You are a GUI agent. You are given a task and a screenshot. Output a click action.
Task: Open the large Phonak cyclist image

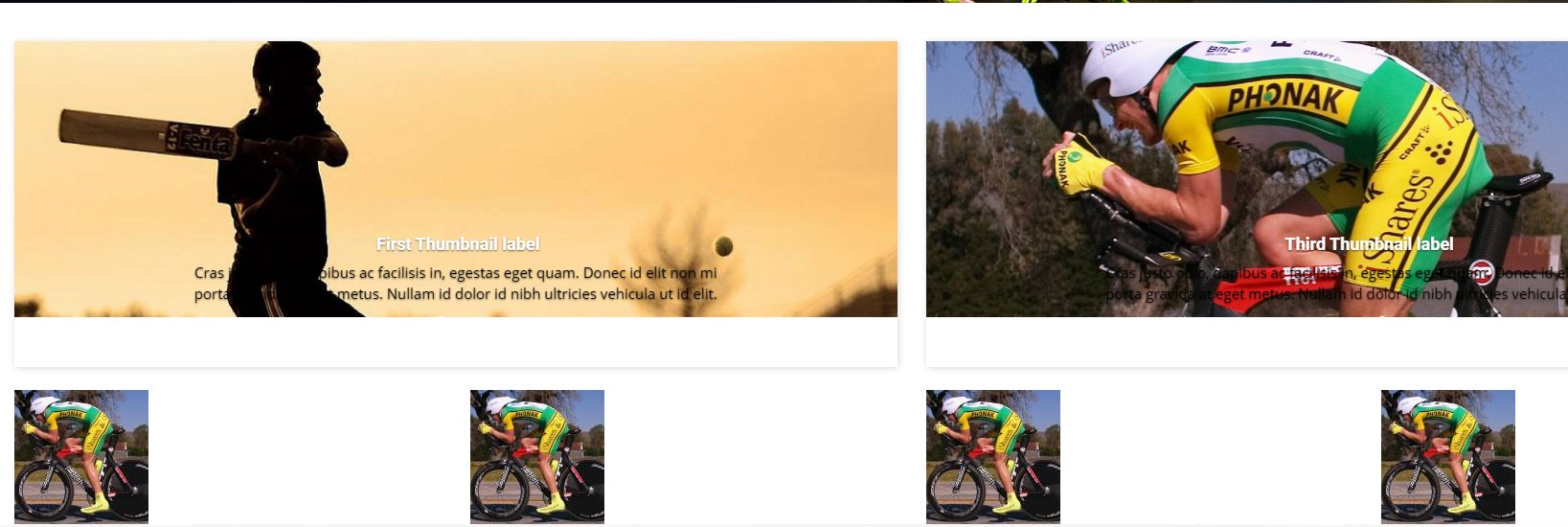pos(1247,179)
